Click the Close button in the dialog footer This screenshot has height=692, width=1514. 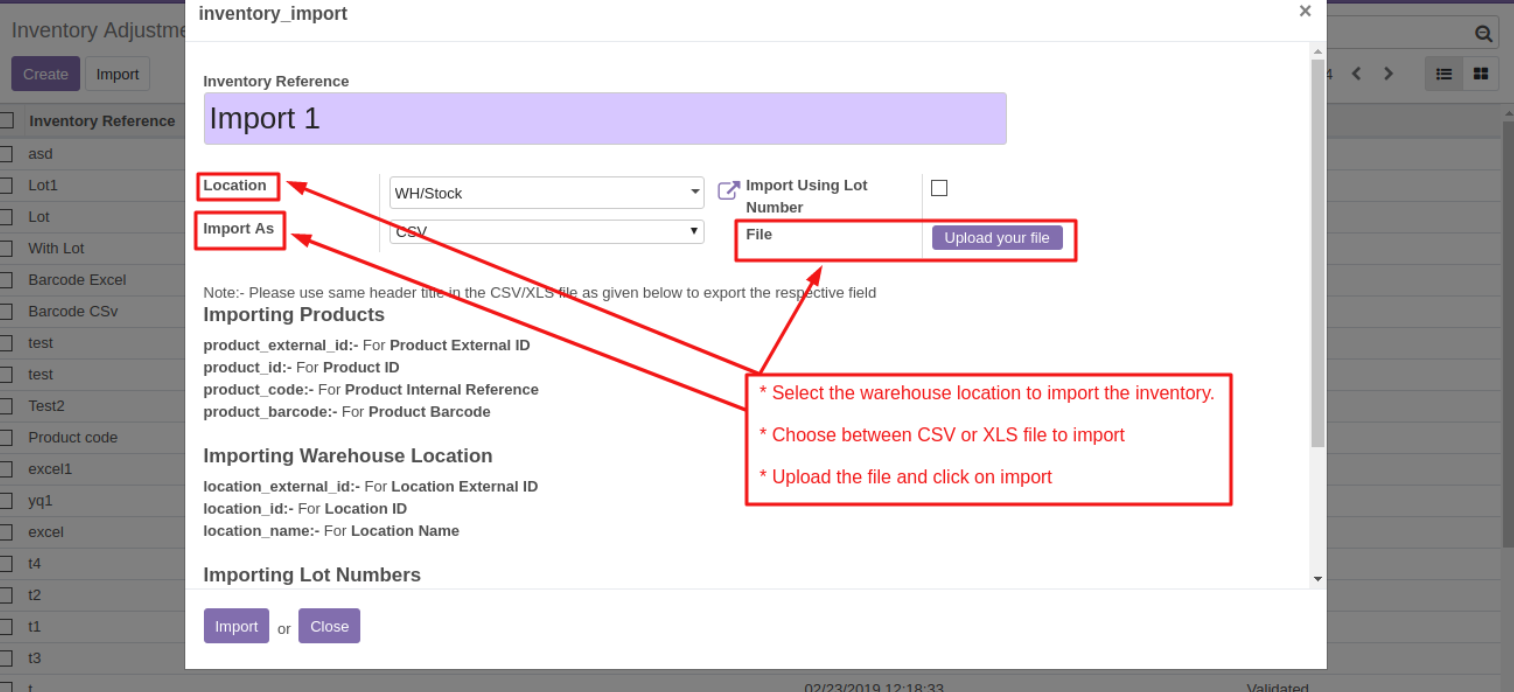[x=329, y=626]
